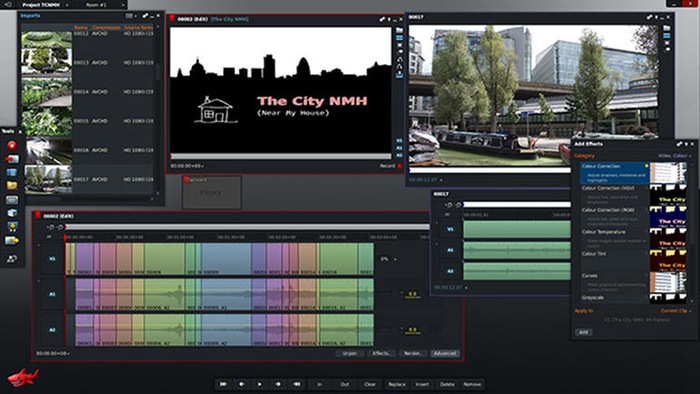This screenshot has height=394, width=700.
Task: Click the Play button in transport bar
Action: point(260,384)
